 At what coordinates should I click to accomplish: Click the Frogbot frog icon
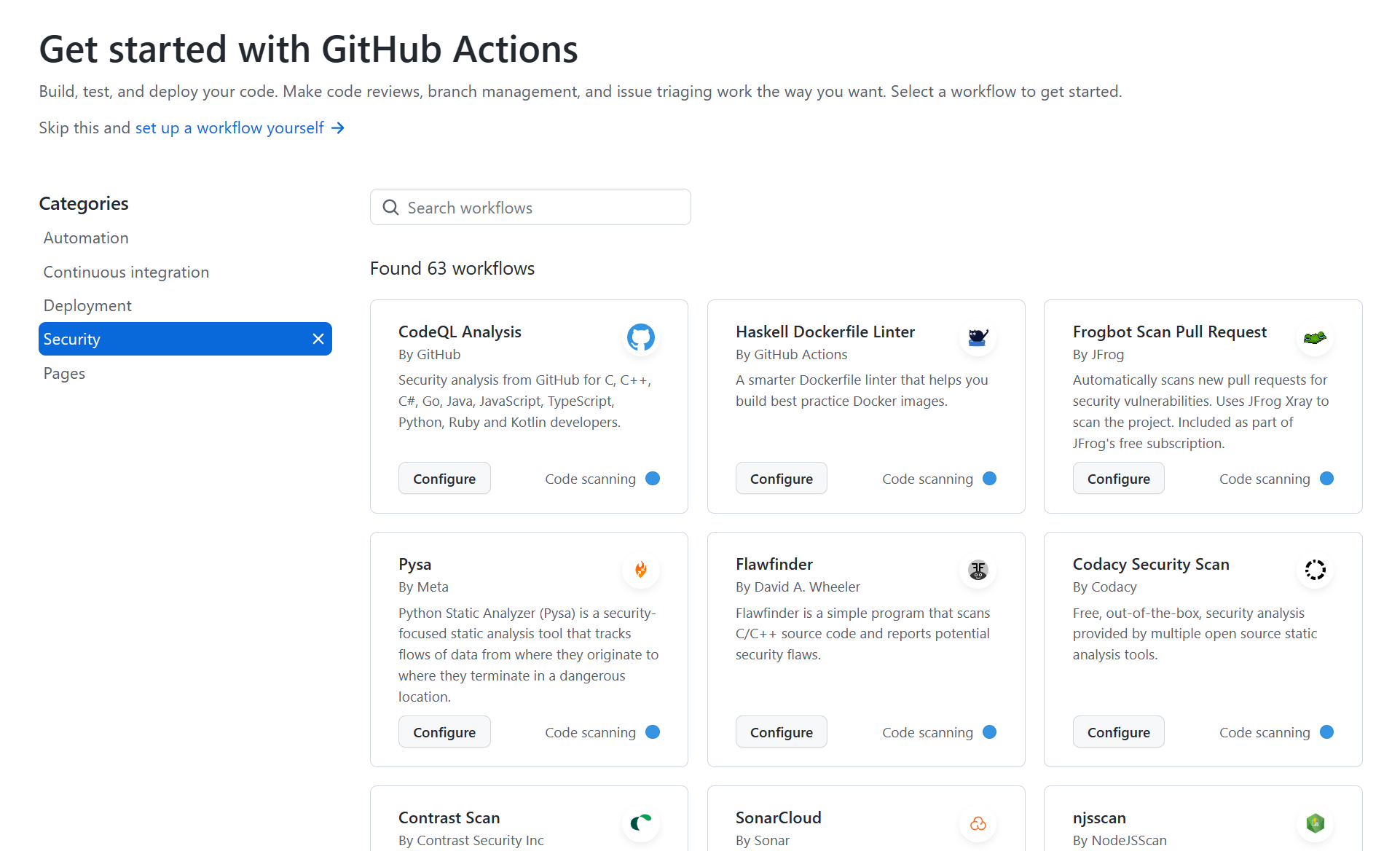1315,337
